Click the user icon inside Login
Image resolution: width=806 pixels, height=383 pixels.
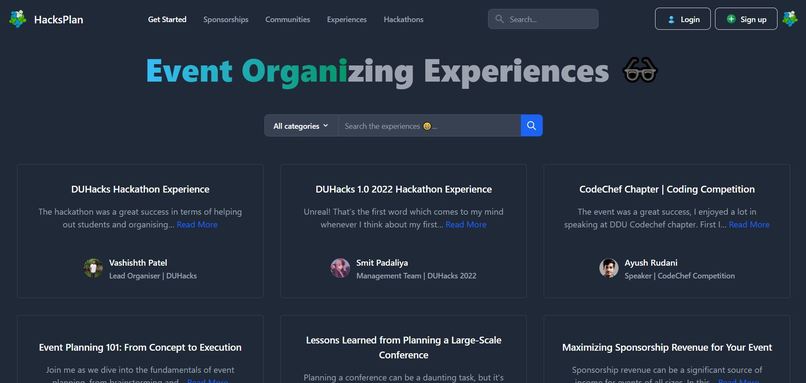(671, 20)
